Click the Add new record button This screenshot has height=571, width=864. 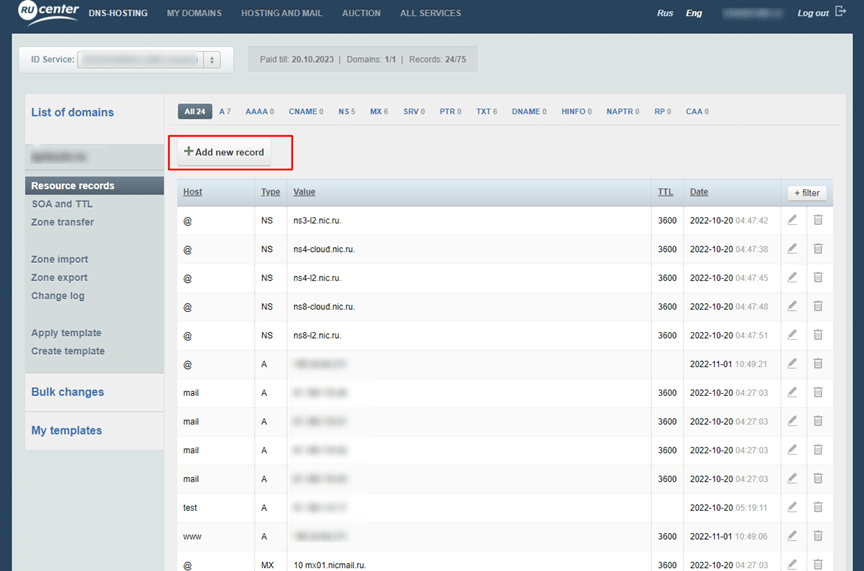(224, 152)
